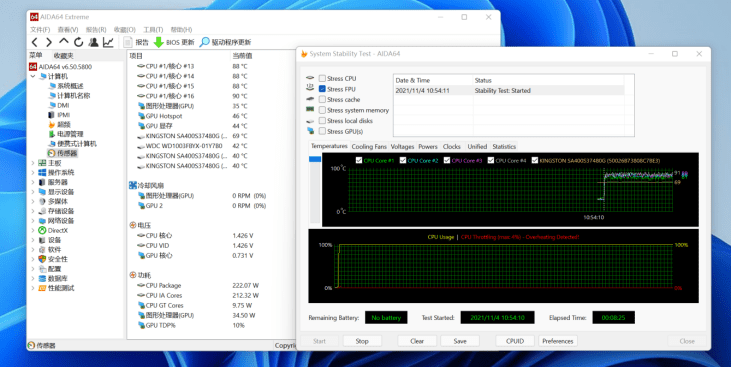Switch to the Voltages tab

pyautogui.click(x=402, y=146)
